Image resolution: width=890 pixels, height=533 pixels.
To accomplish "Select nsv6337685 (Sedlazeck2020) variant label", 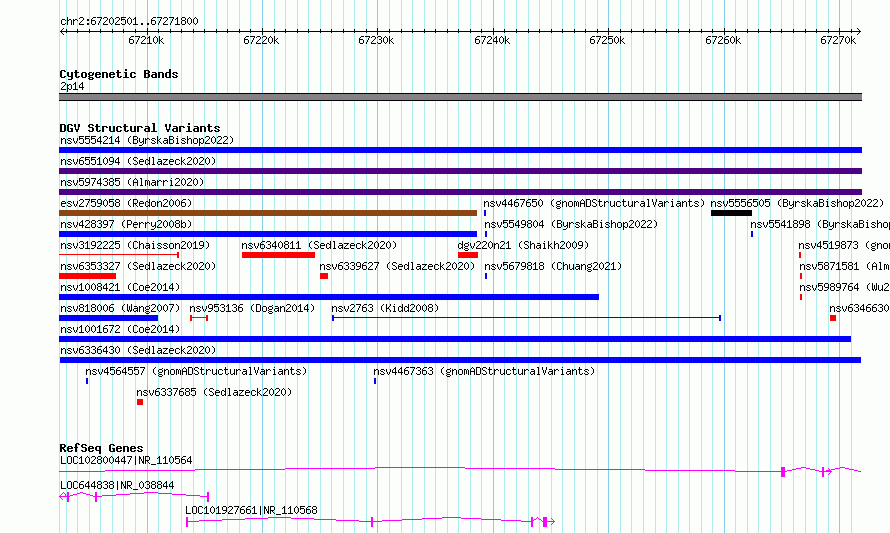I will [214, 392].
